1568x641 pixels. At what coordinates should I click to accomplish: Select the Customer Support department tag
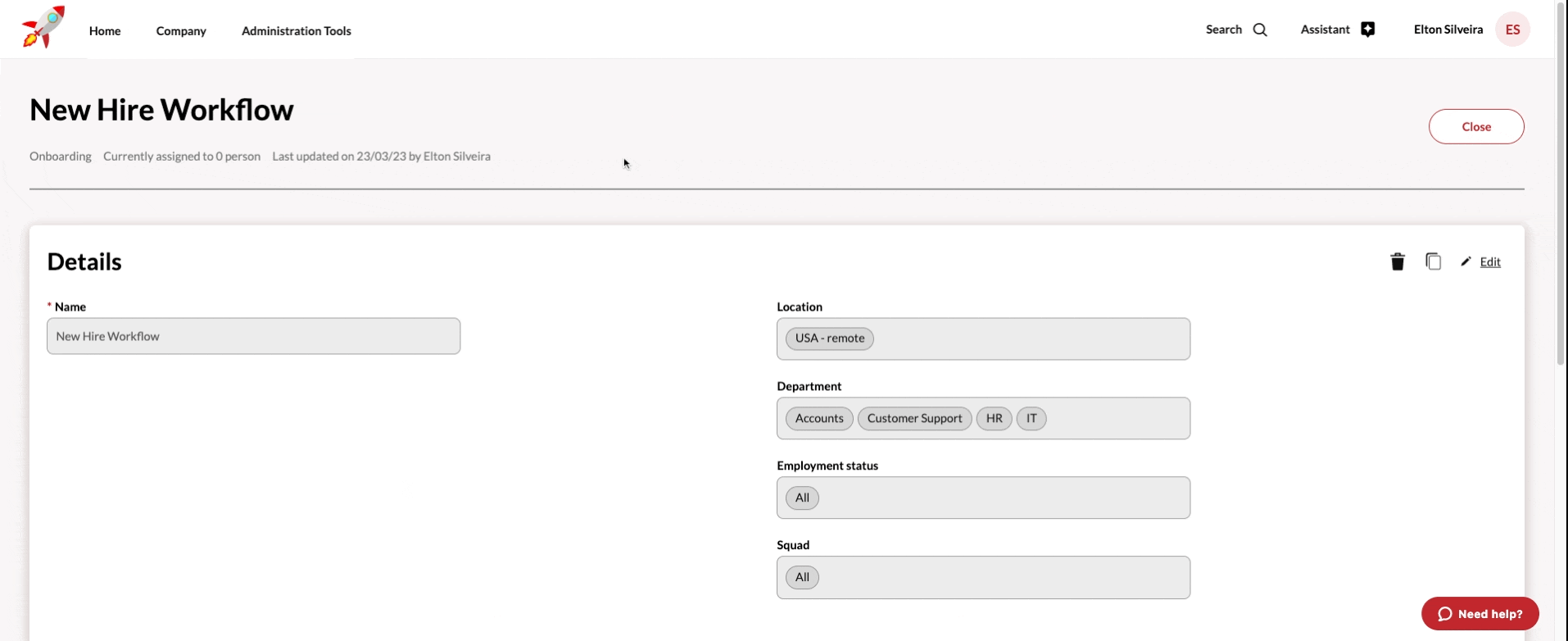click(x=914, y=419)
